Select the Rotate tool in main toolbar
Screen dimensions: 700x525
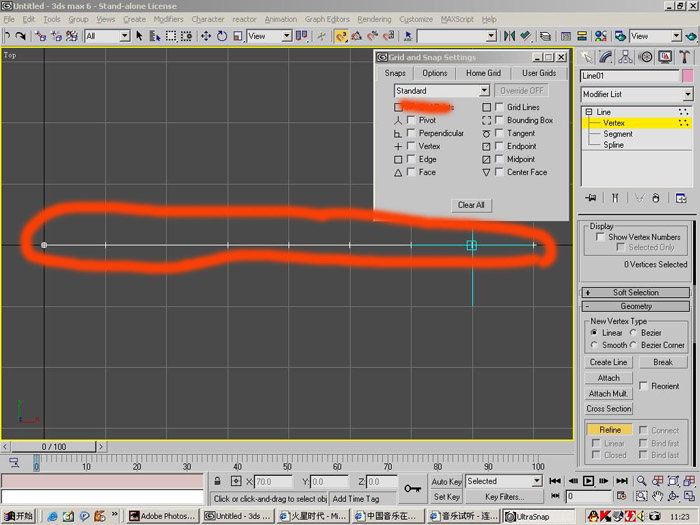(222, 36)
